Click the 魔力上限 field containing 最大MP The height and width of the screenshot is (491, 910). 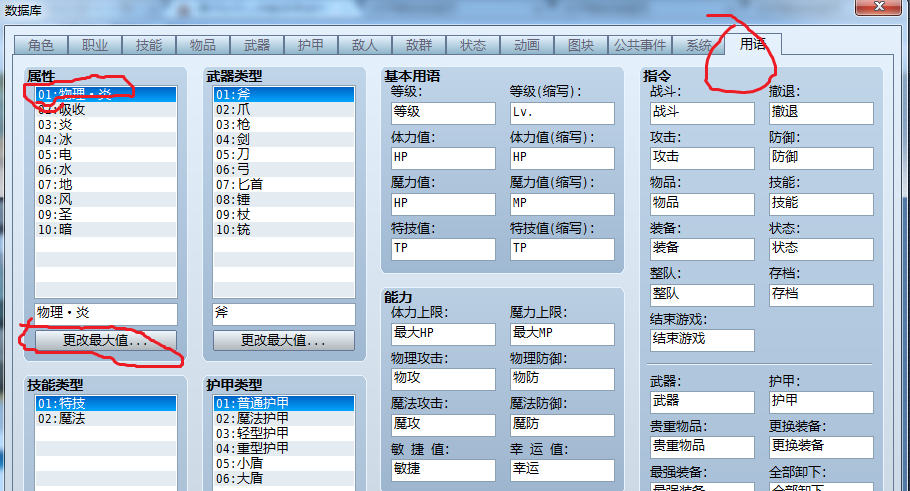tap(562, 334)
